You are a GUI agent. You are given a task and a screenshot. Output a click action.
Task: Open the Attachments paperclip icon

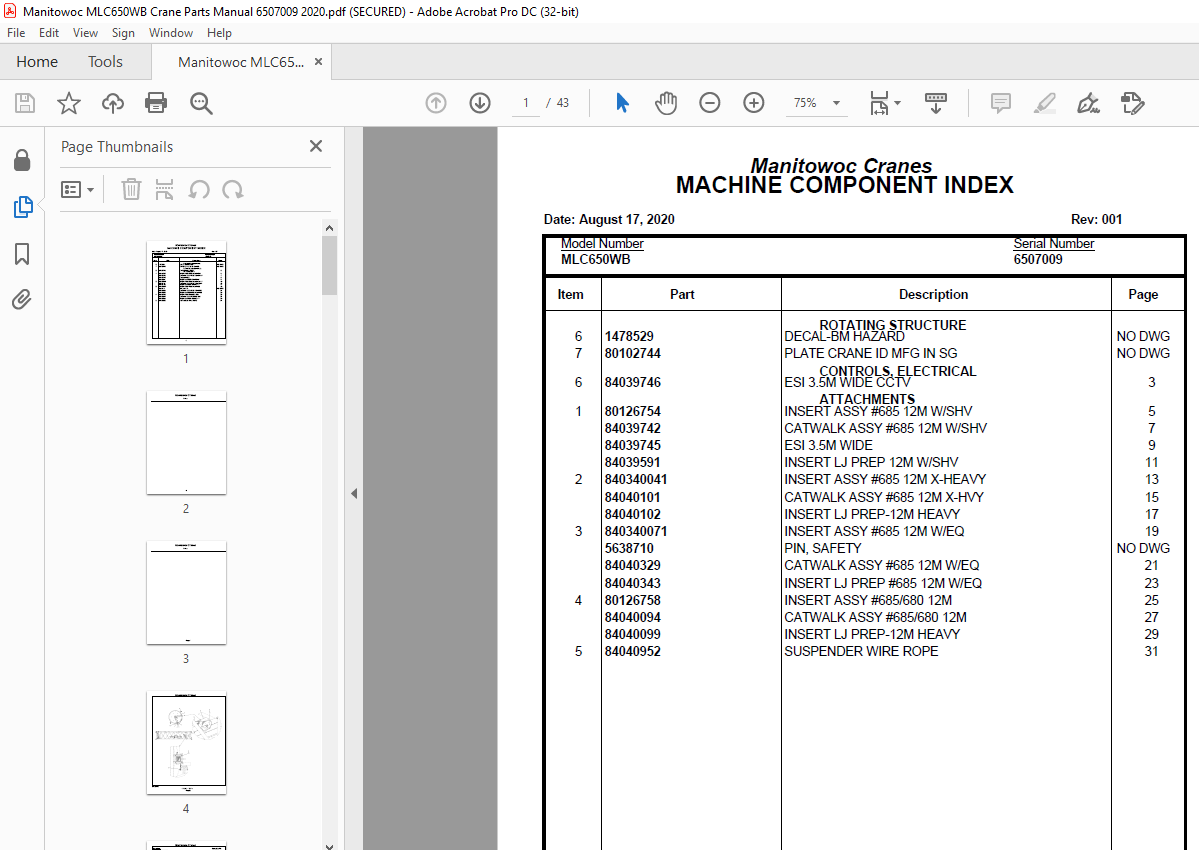21,300
